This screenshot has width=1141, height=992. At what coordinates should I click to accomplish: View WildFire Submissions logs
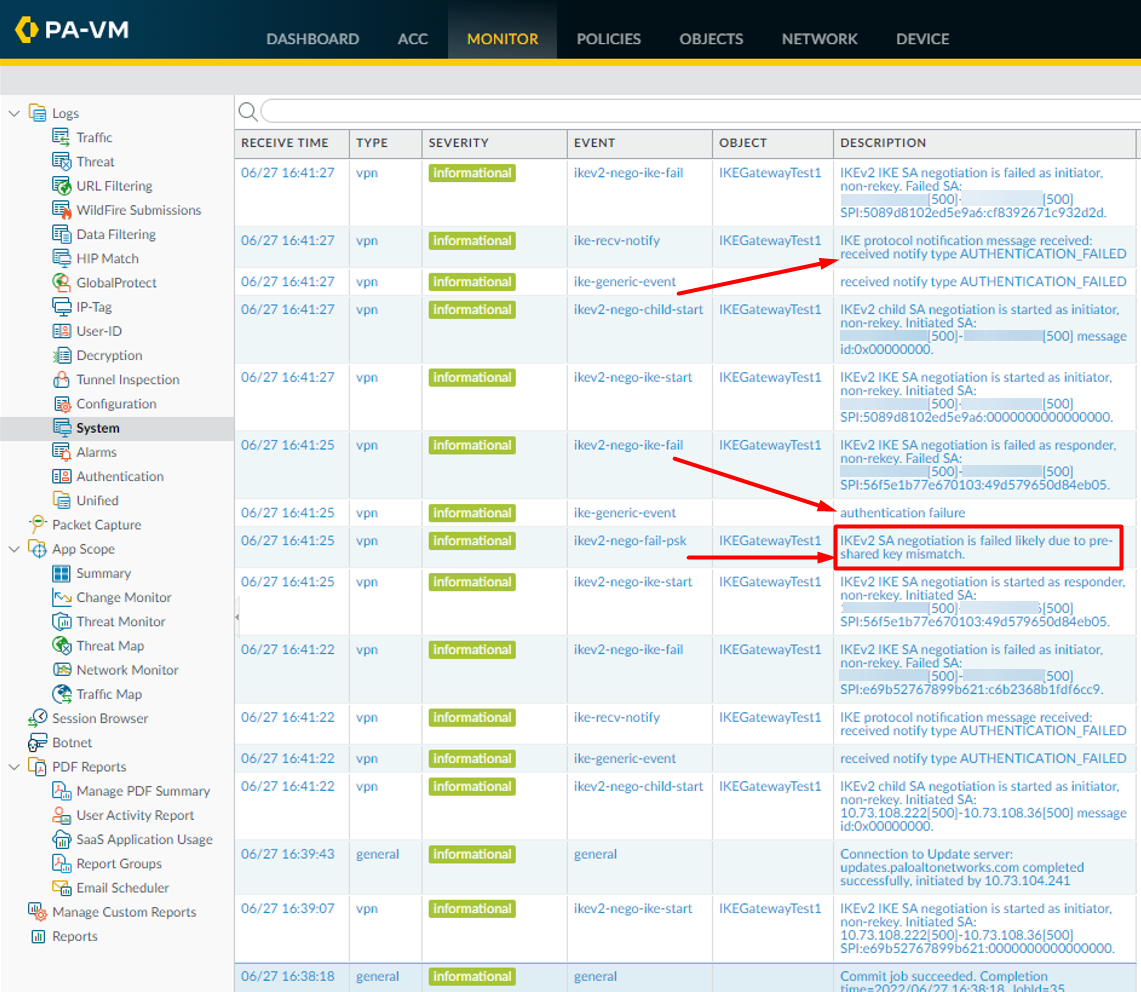[x=139, y=210]
